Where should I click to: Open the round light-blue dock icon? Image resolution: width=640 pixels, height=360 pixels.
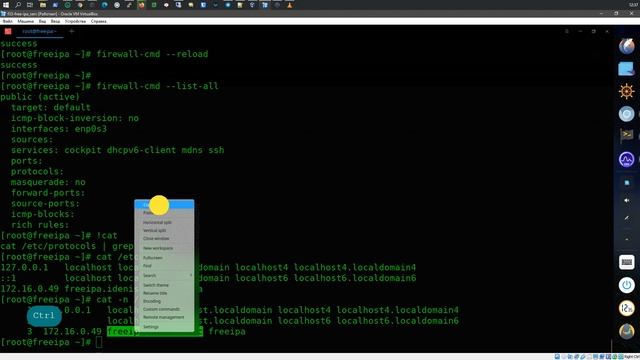coord(627,114)
